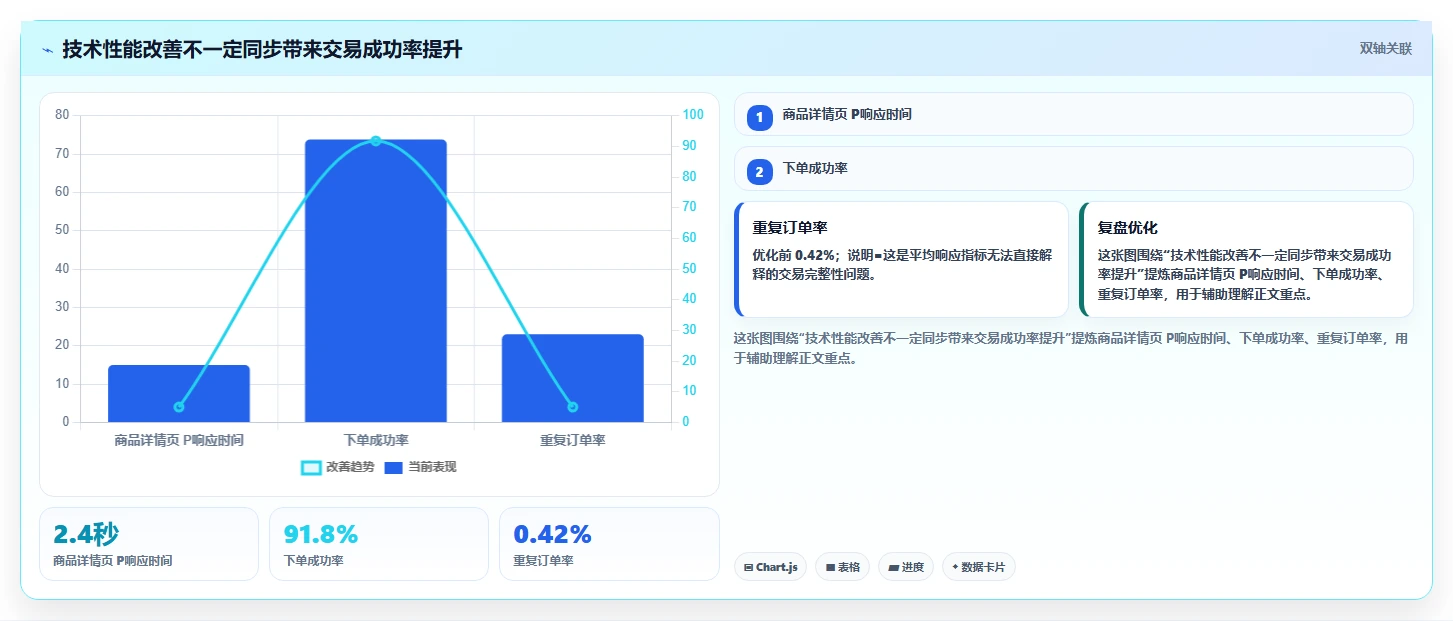This screenshot has height=621, width=1453.
Task: Click the 数据卡片 tag
Action: pyautogui.click(x=979, y=567)
